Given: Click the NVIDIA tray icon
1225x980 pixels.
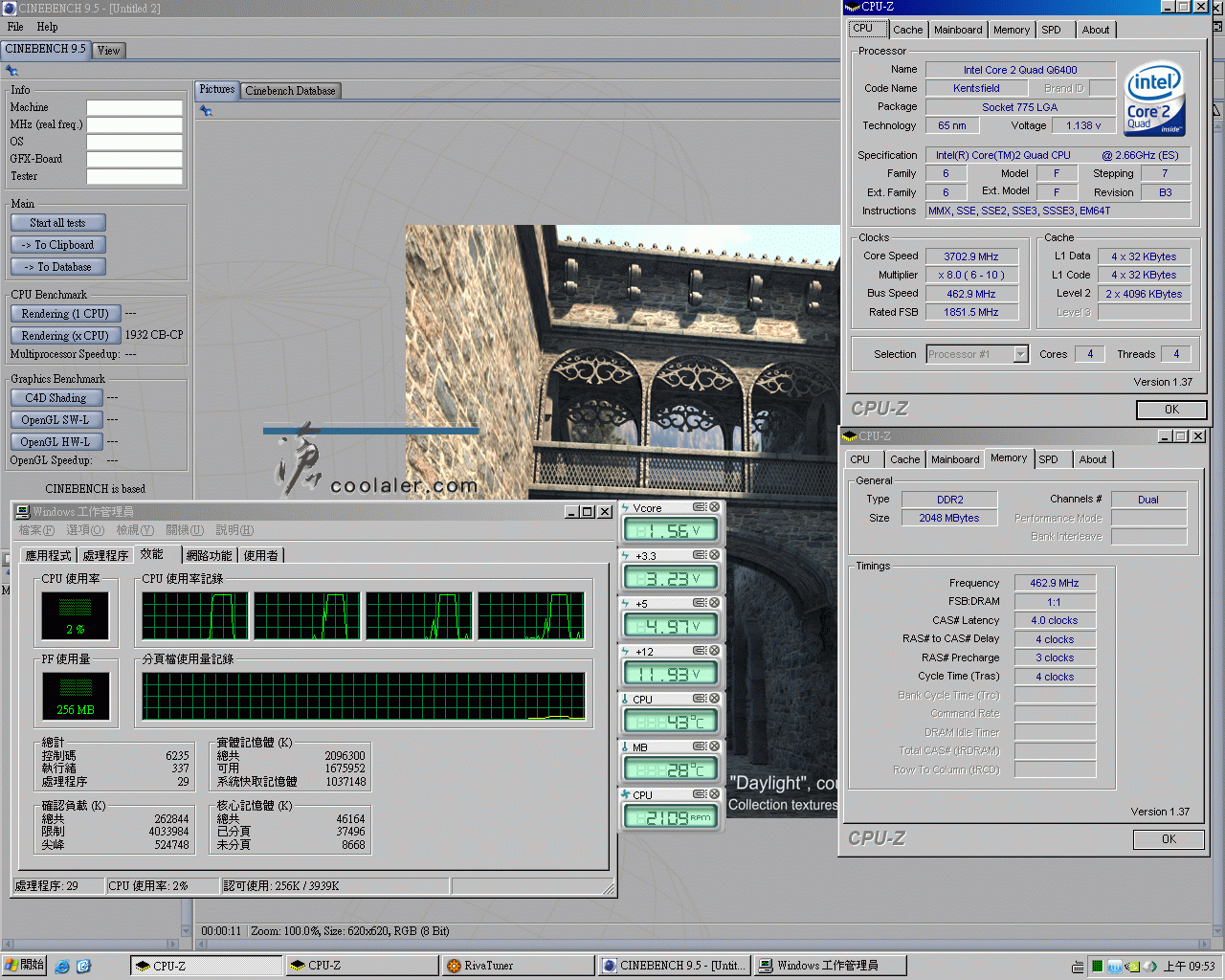Looking at the screenshot, I should coord(1132,967).
